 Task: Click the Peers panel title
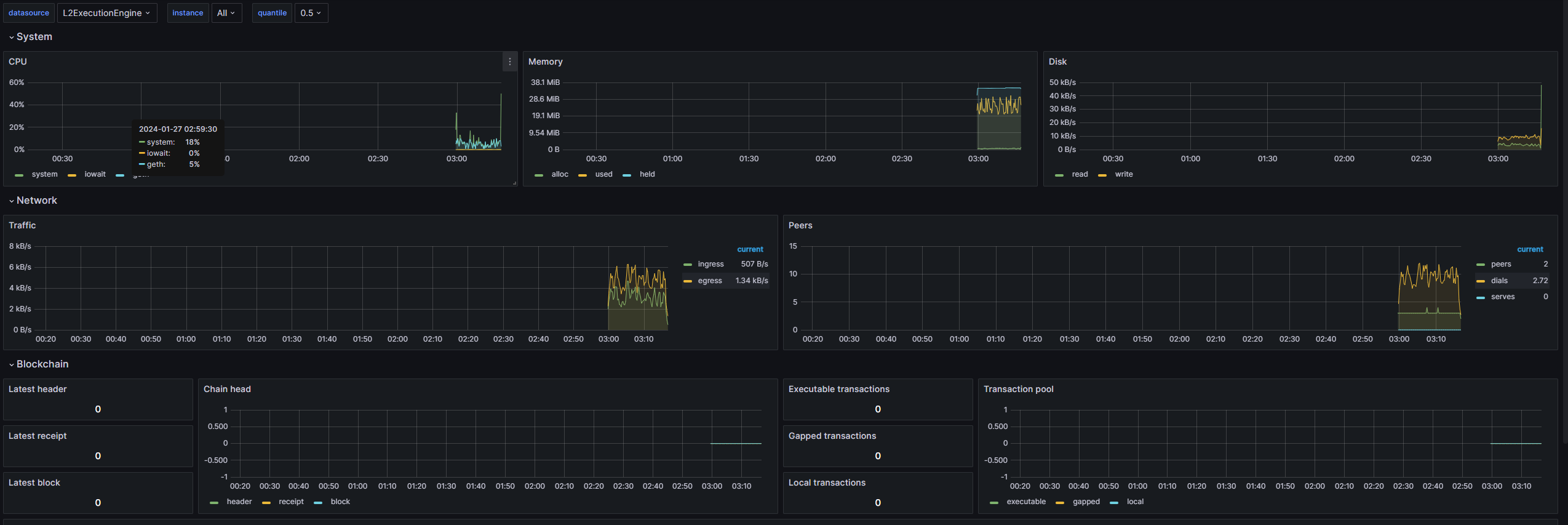[x=800, y=225]
